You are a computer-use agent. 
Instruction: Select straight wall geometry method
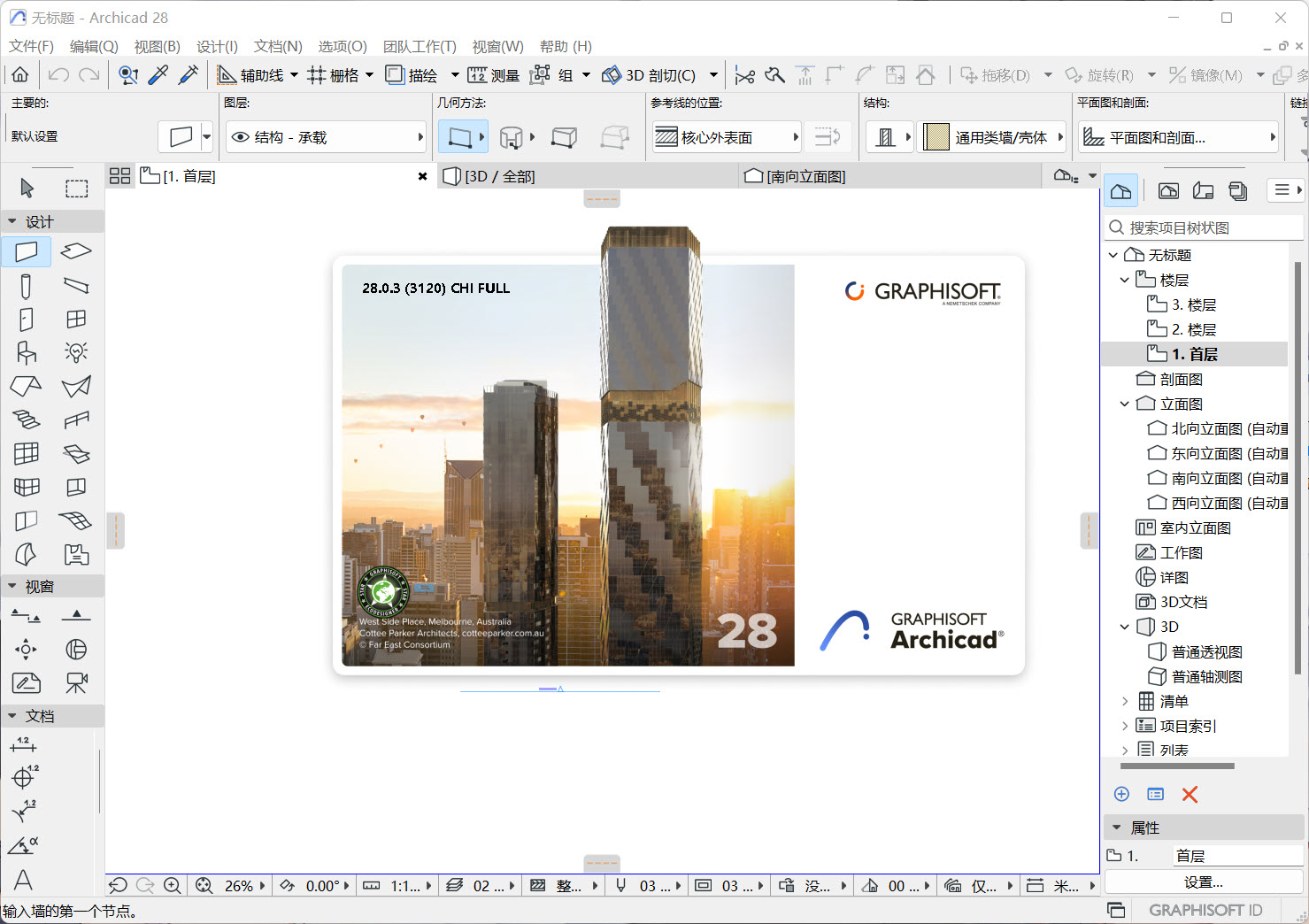(459, 137)
